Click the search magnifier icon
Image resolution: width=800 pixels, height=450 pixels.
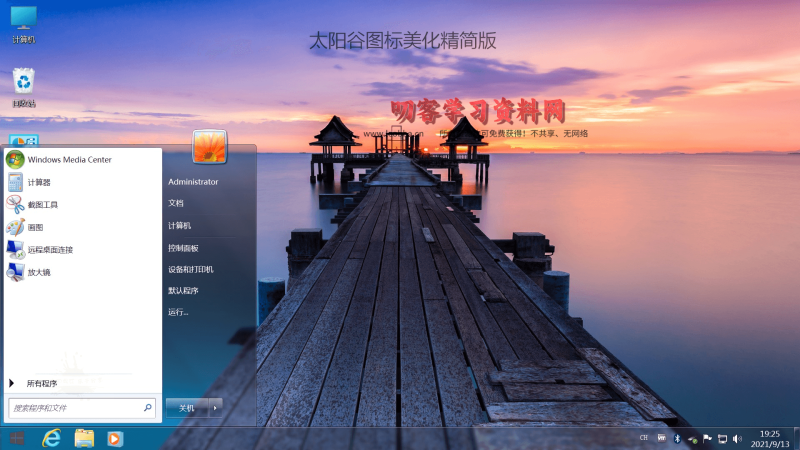(x=147, y=408)
